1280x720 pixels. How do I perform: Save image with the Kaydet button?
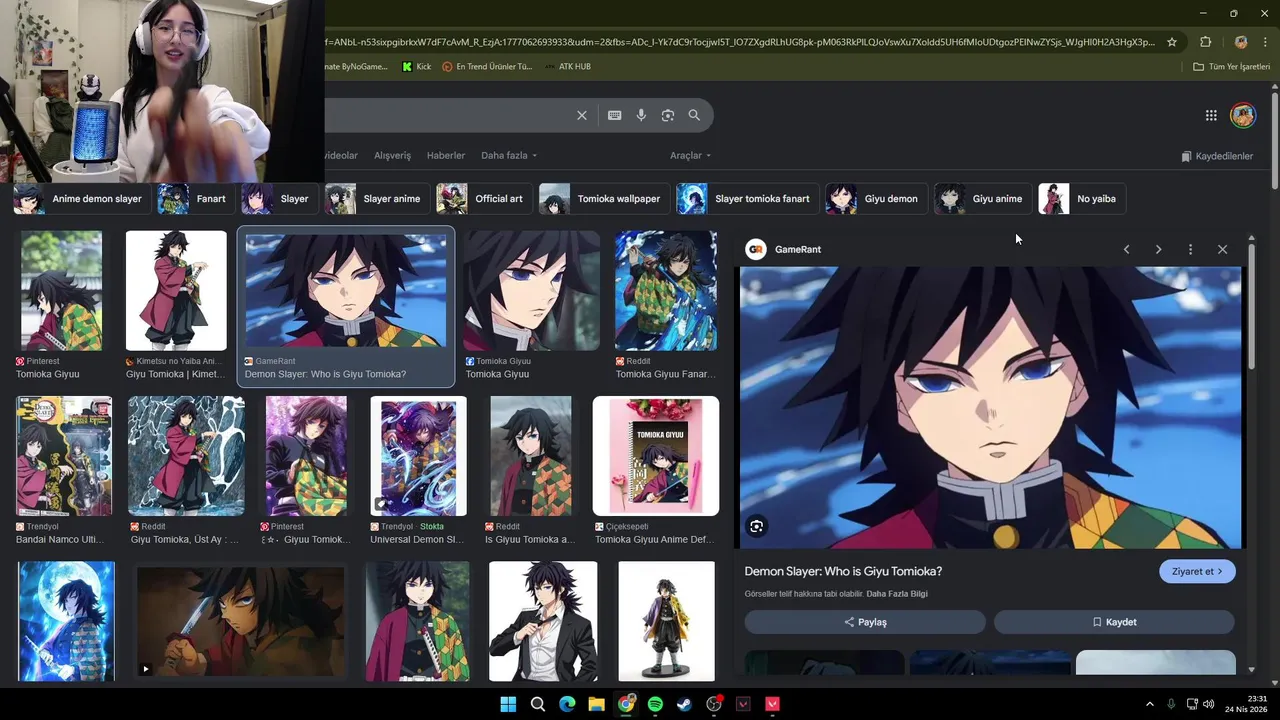point(1114,622)
